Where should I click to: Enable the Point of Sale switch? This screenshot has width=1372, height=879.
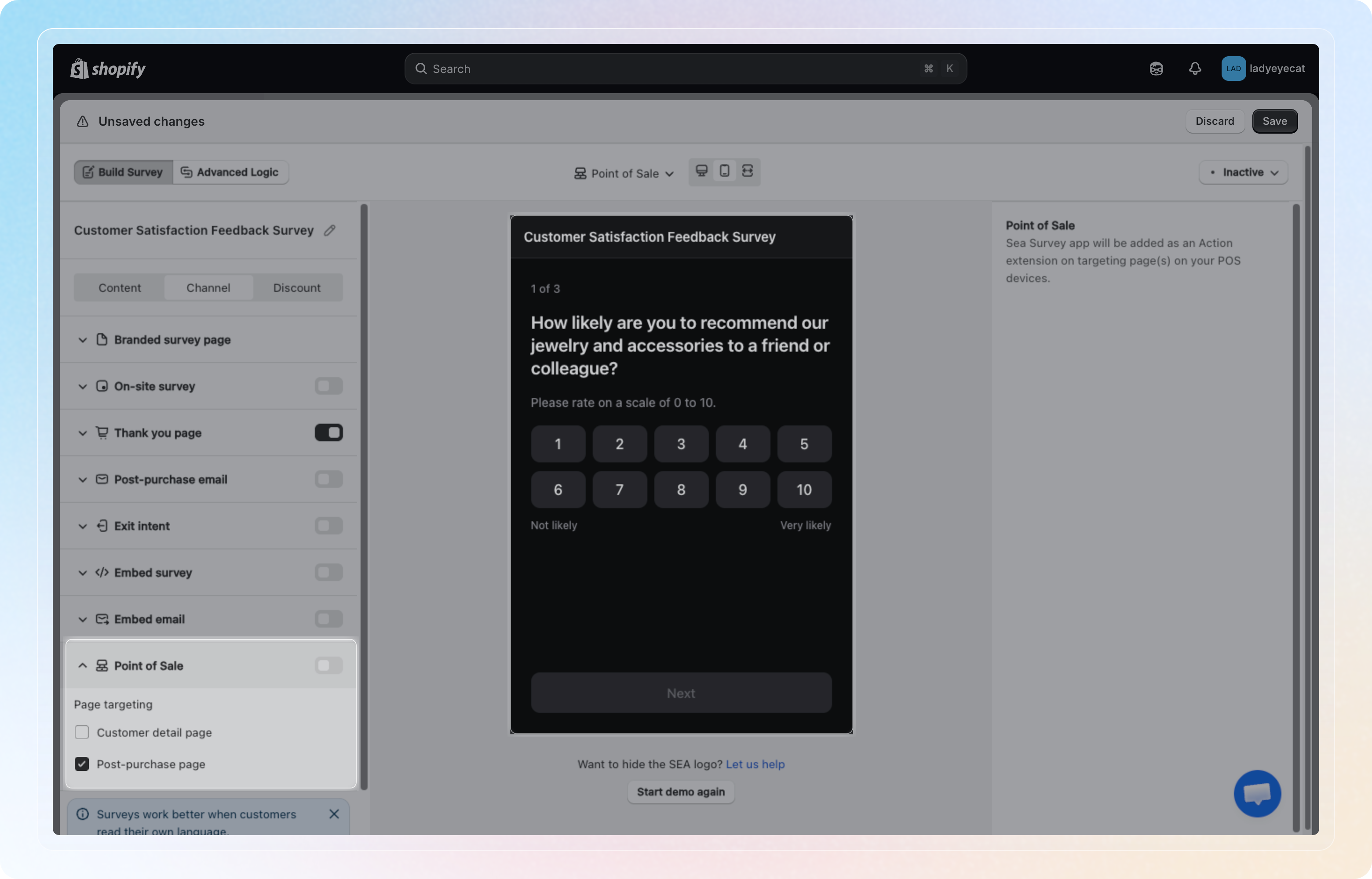coord(329,665)
